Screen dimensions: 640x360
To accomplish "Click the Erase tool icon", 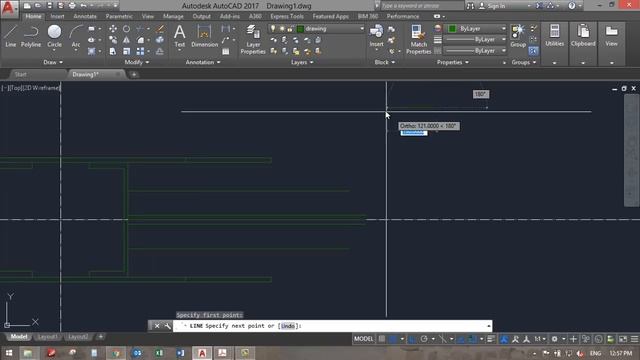I will (160, 29).
